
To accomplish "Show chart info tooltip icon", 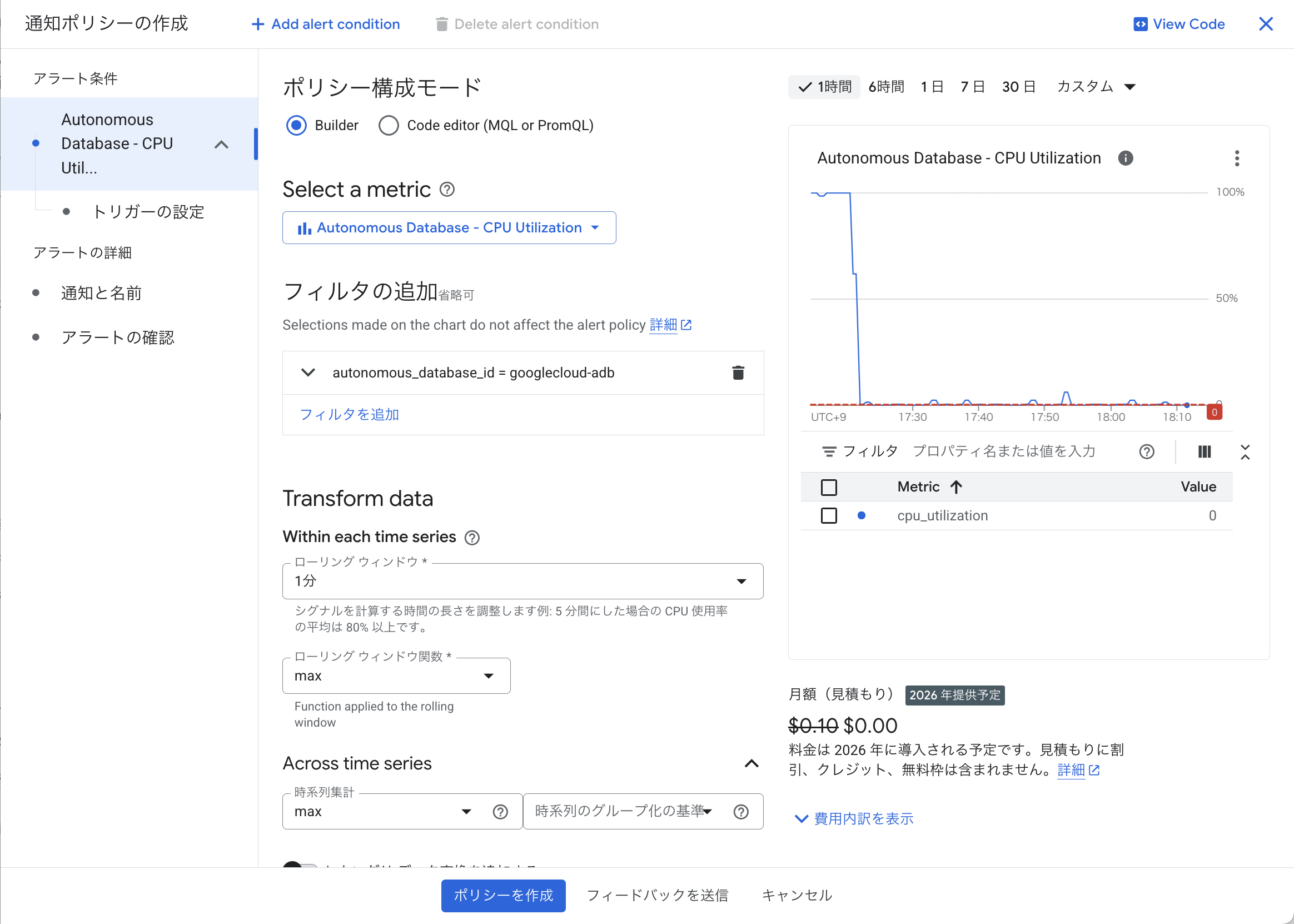I will [x=1125, y=158].
